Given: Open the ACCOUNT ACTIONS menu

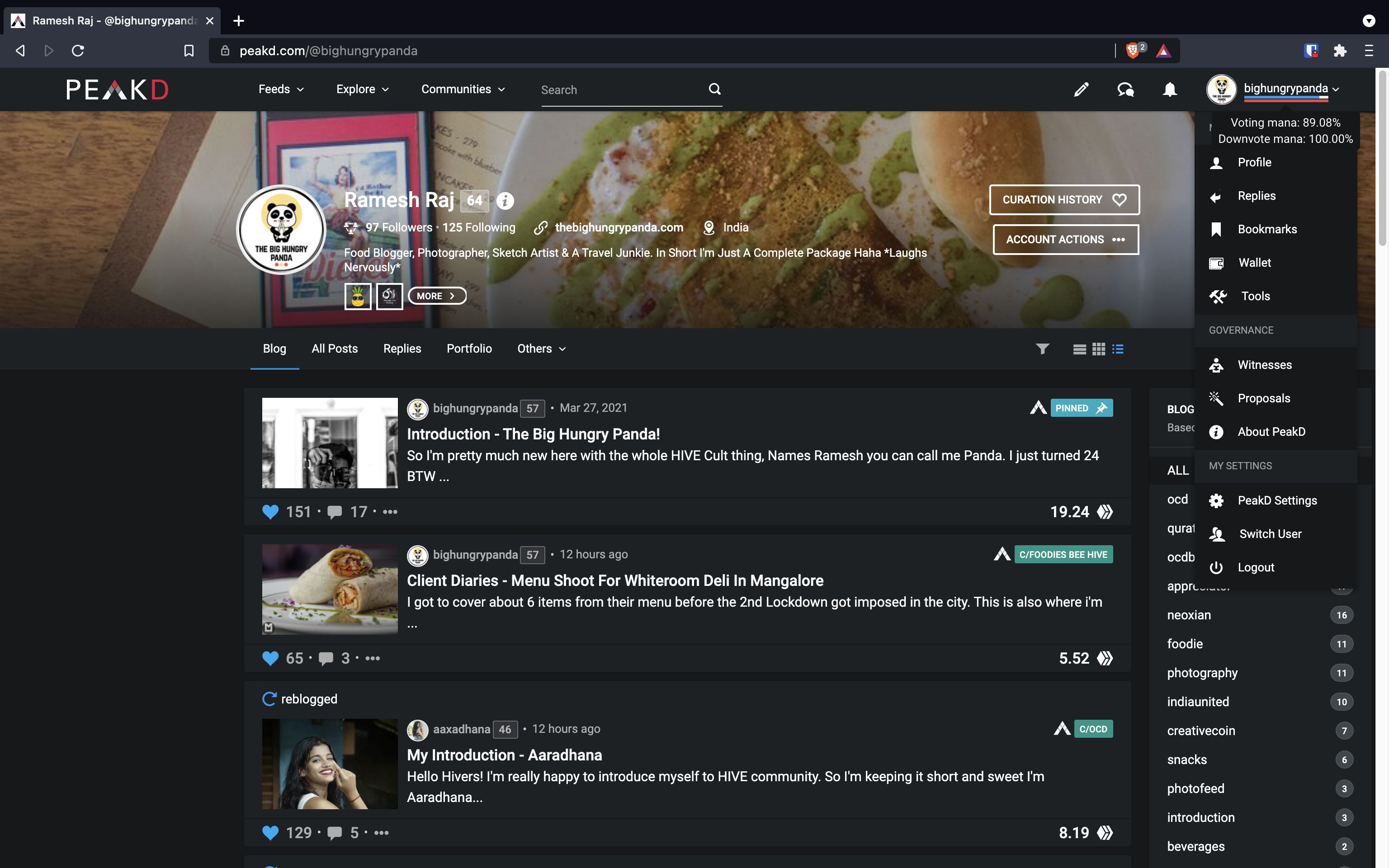Looking at the screenshot, I should pyautogui.click(x=1066, y=240).
